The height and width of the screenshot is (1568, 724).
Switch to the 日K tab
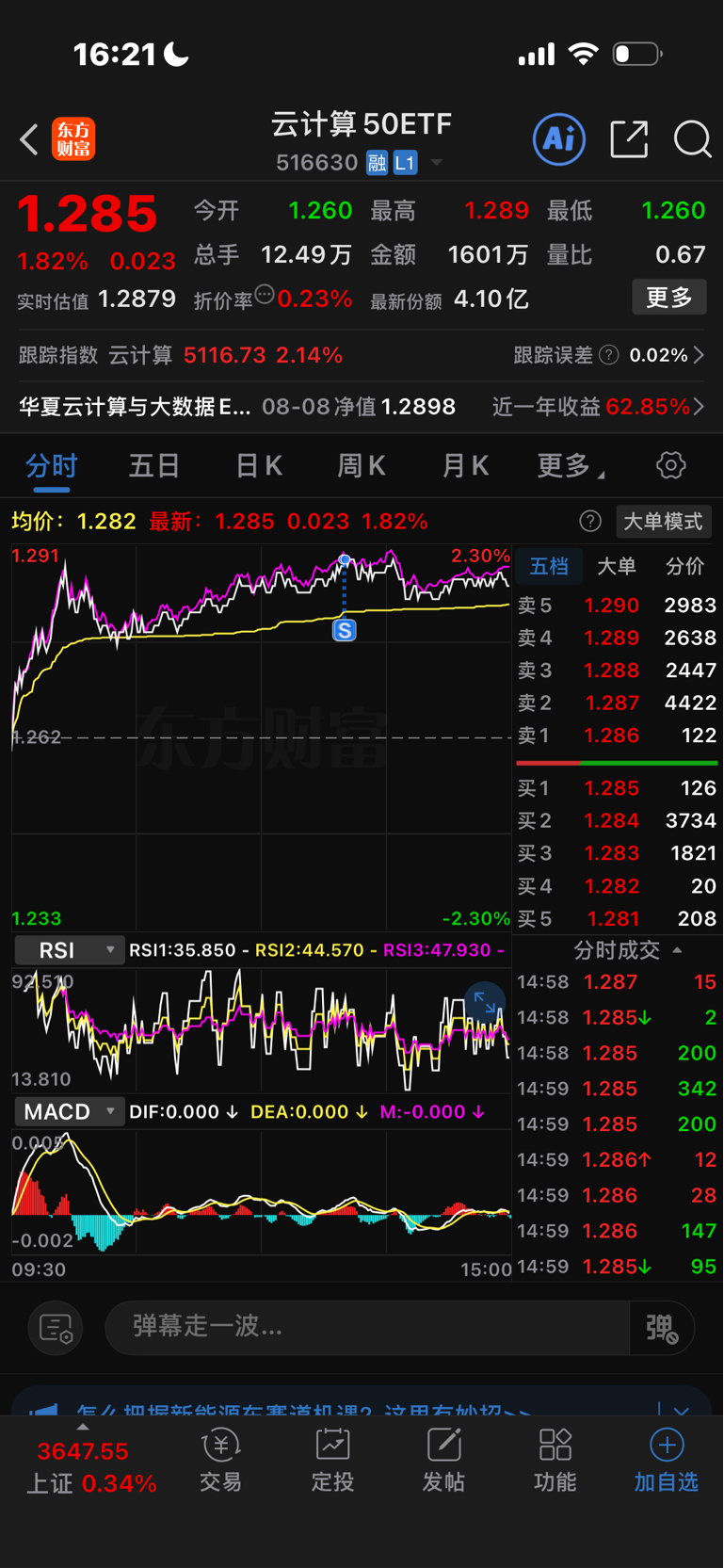click(x=259, y=465)
